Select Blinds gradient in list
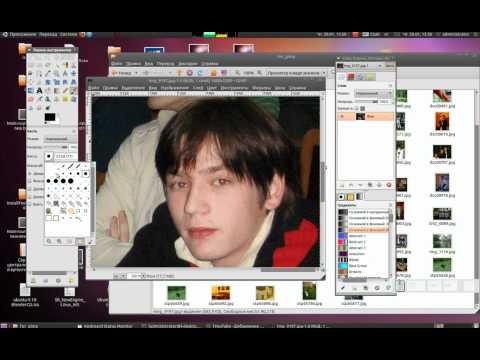This screenshot has height=360, width=480. tap(363, 260)
